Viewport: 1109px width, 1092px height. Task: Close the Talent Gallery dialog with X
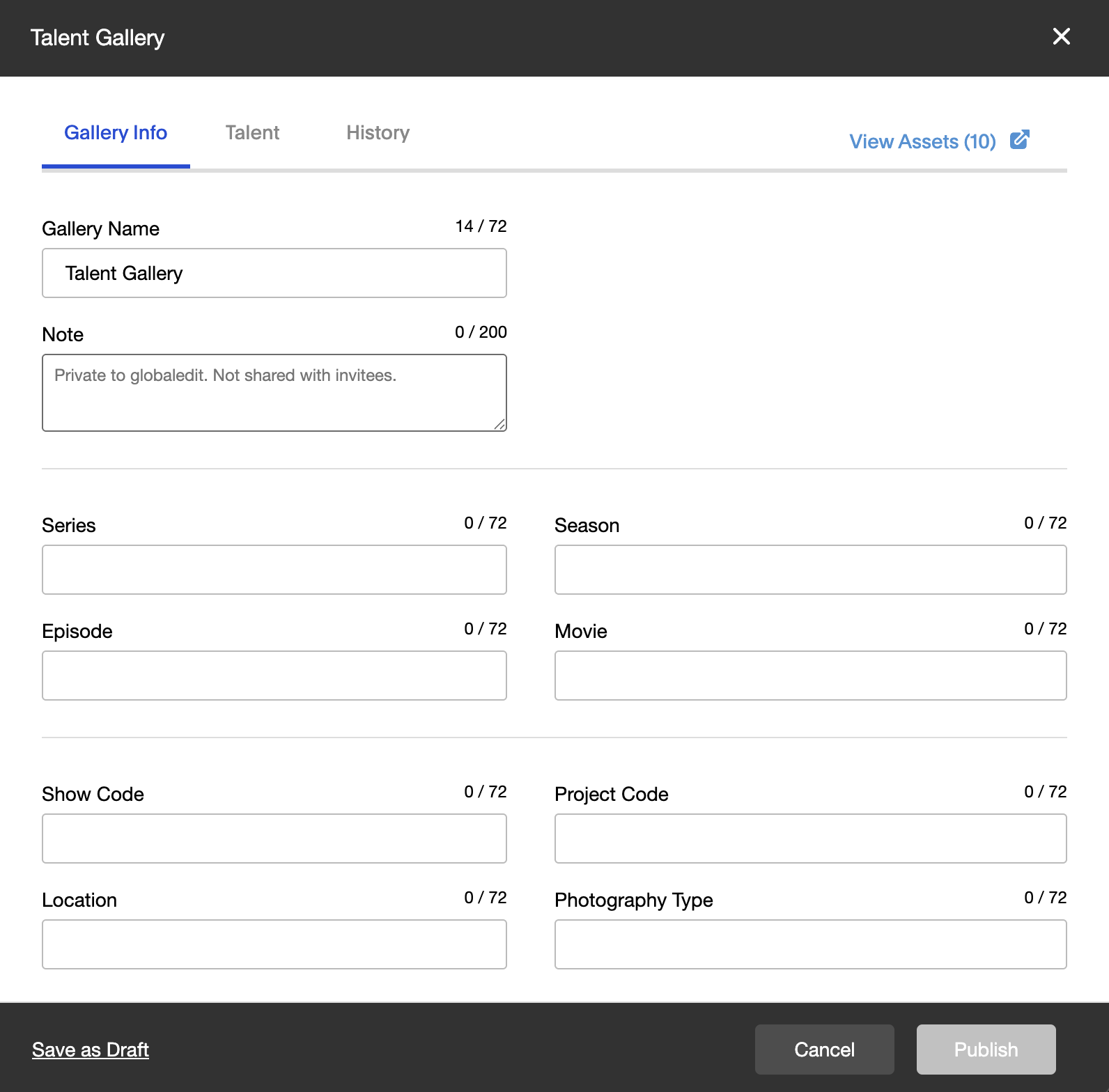tap(1061, 36)
